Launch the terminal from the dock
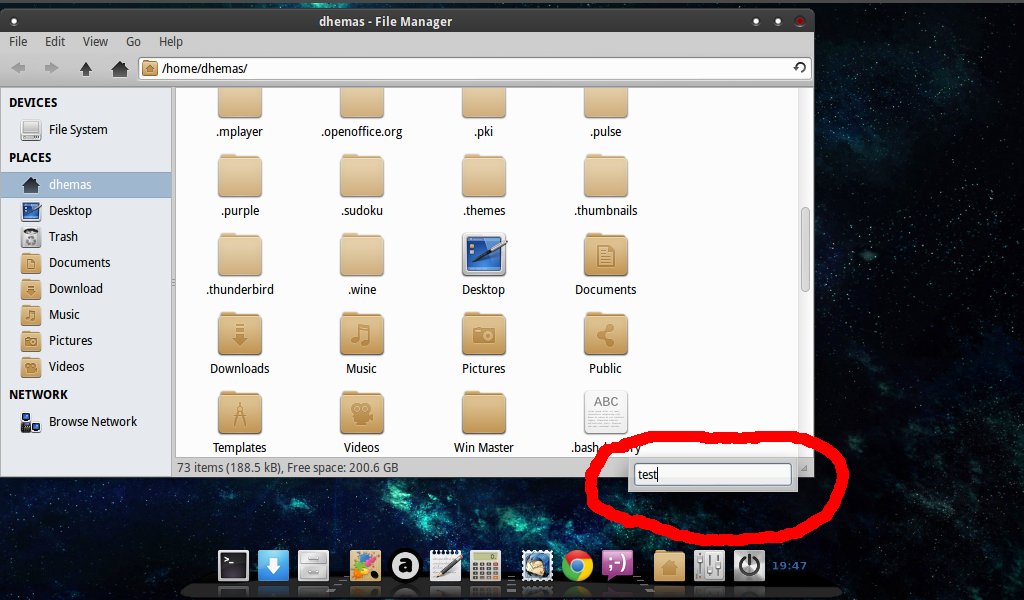This screenshot has height=600, width=1024. coord(233,566)
